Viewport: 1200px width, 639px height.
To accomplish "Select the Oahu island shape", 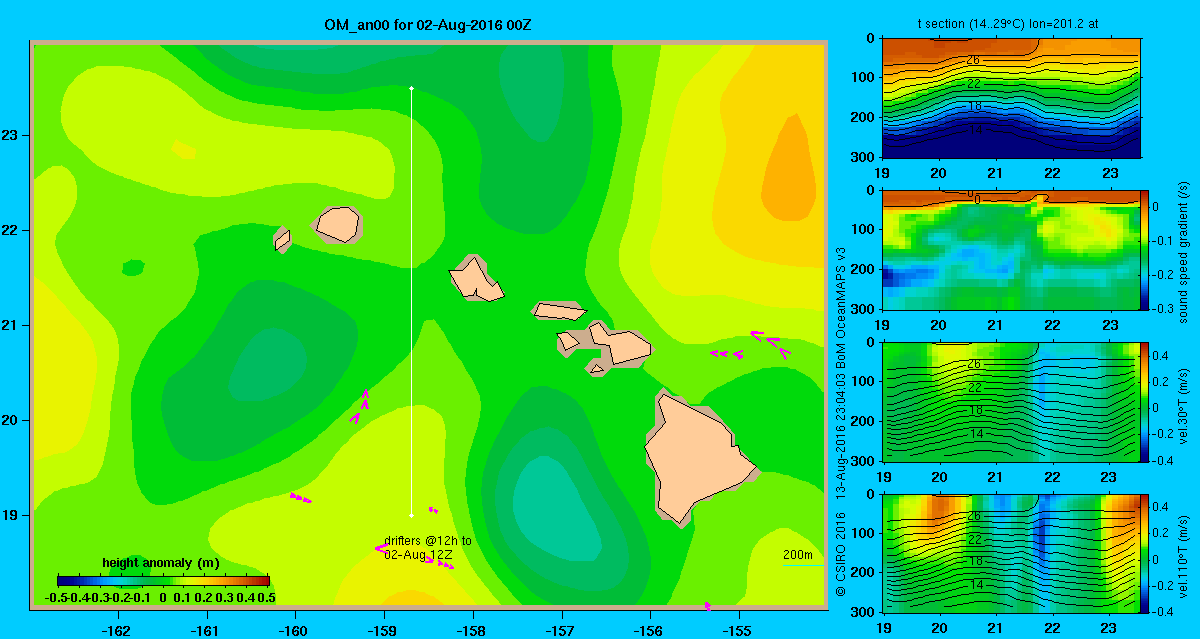I will tap(476, 279).
